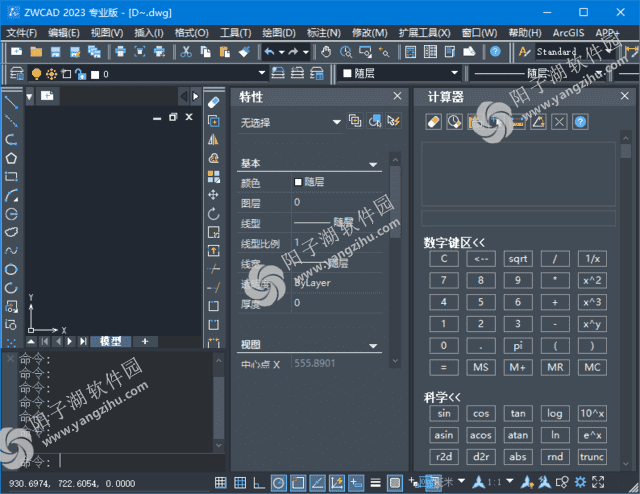The height and width of the screenshot is (494, 640).
Task: Click the toolbar Help question mark icon
Action: (x=495, y=52)
